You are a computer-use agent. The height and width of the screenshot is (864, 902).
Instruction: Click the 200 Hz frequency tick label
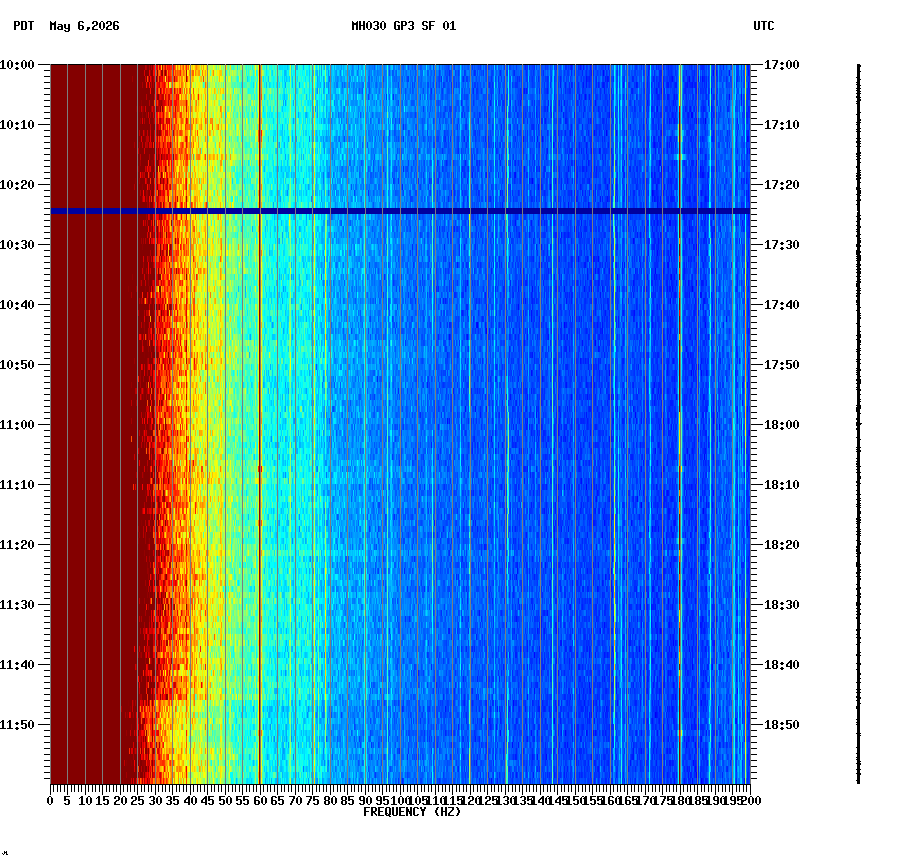tap(751, 801)
